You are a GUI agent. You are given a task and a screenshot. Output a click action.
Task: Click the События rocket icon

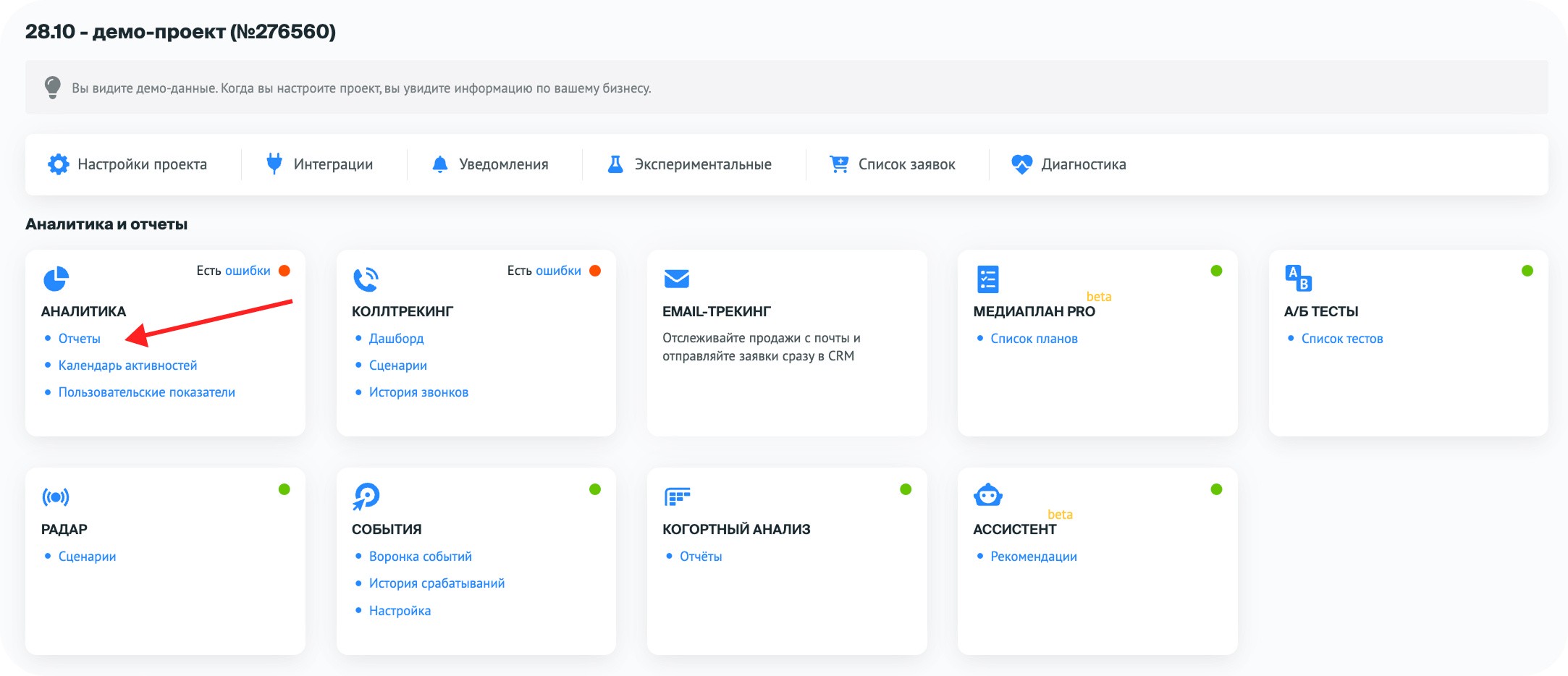(366, 497)
